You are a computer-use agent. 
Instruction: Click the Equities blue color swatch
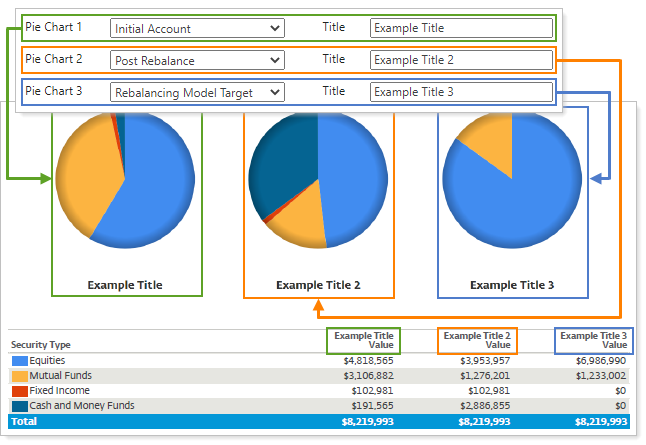pyautogui.click(x=19, y=360)
